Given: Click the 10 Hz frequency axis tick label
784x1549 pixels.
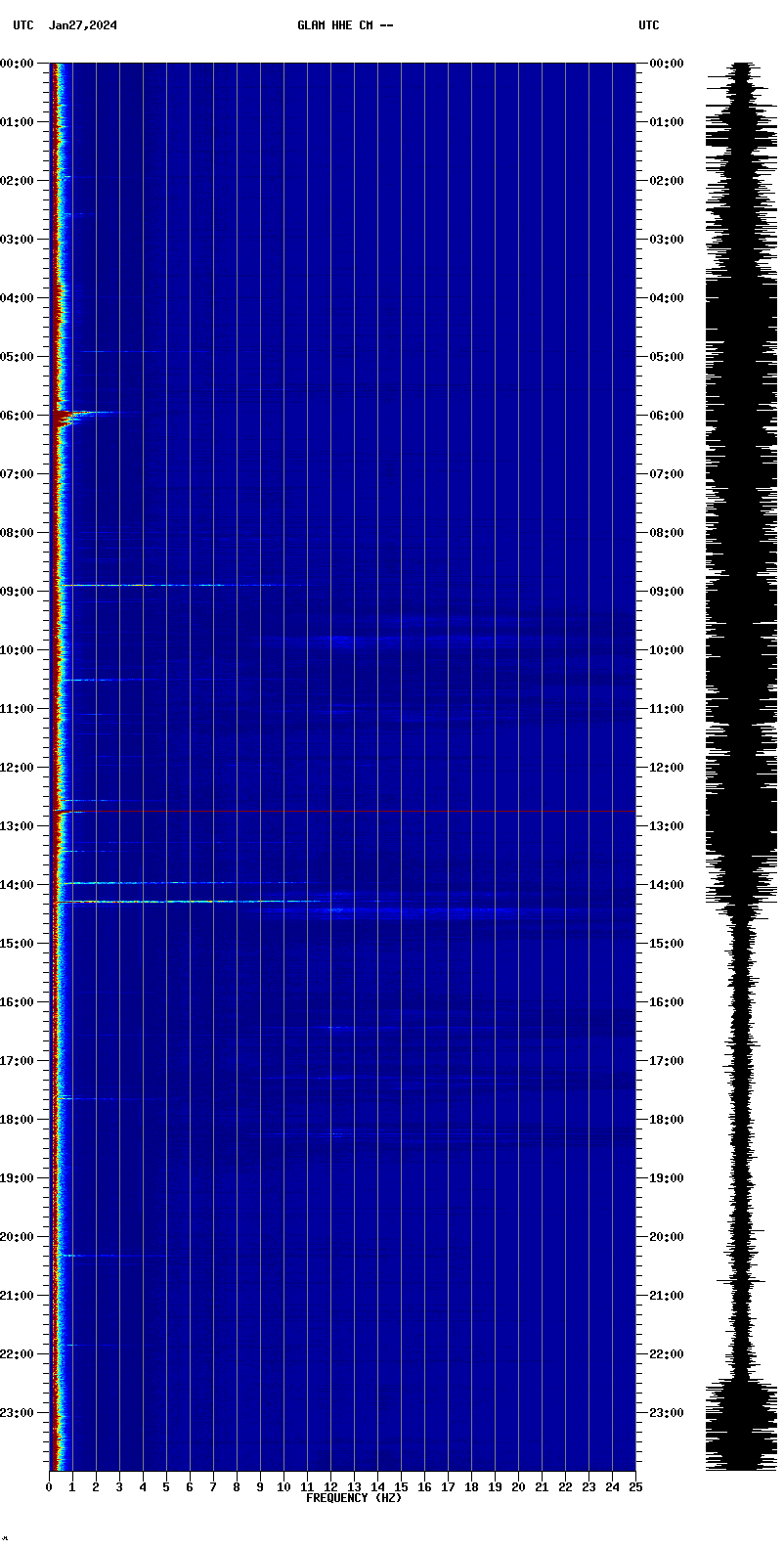Looking at the screenshot, I should click(283, 1487).
